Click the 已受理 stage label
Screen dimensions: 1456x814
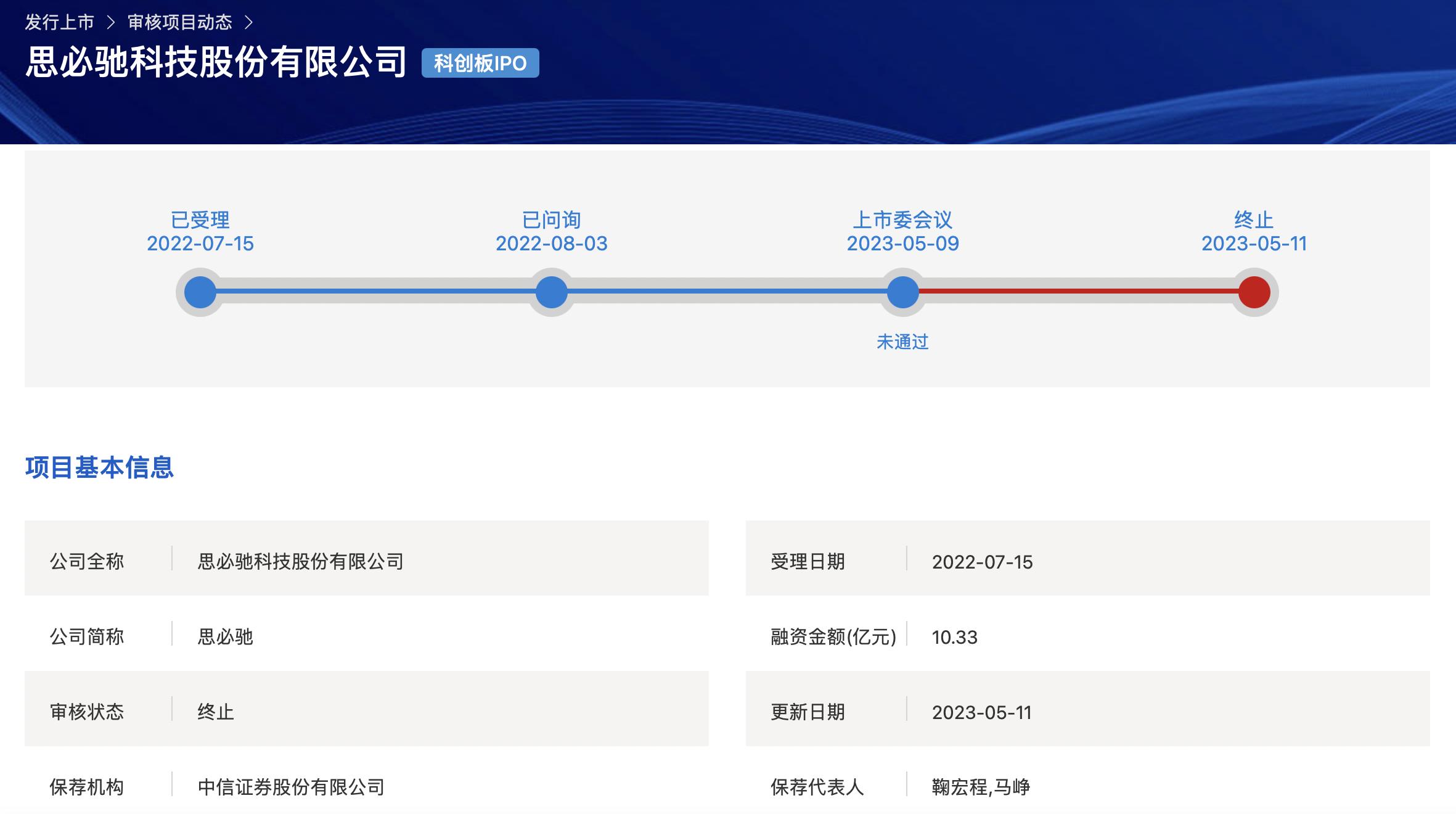click(200, 220)
